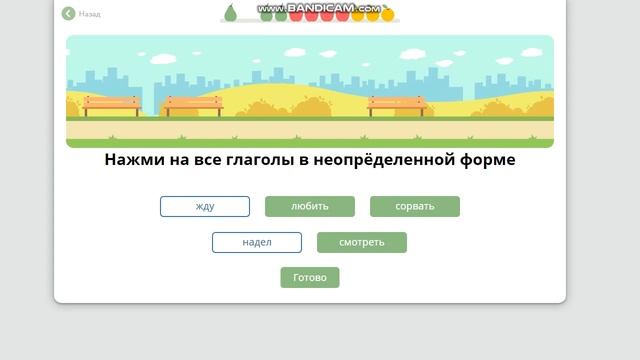Deselect the word сорвать

point(415,207)
